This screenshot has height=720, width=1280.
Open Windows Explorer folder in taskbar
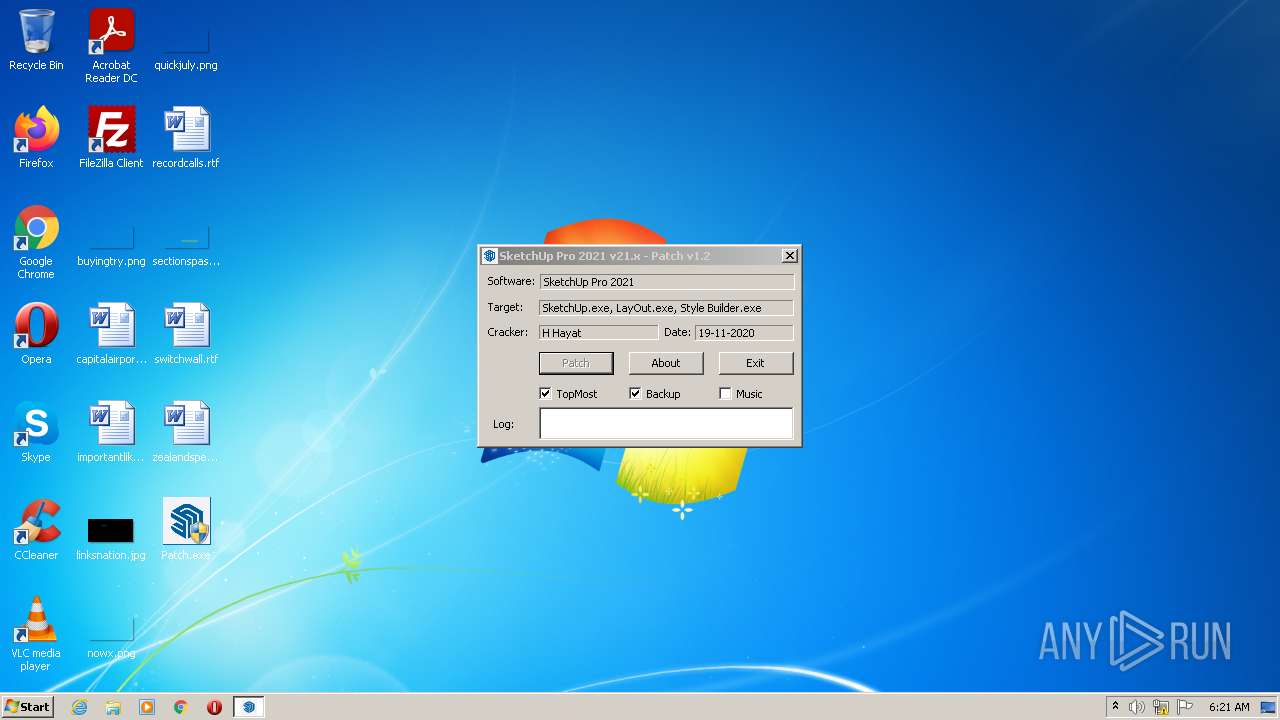[113, 707]
